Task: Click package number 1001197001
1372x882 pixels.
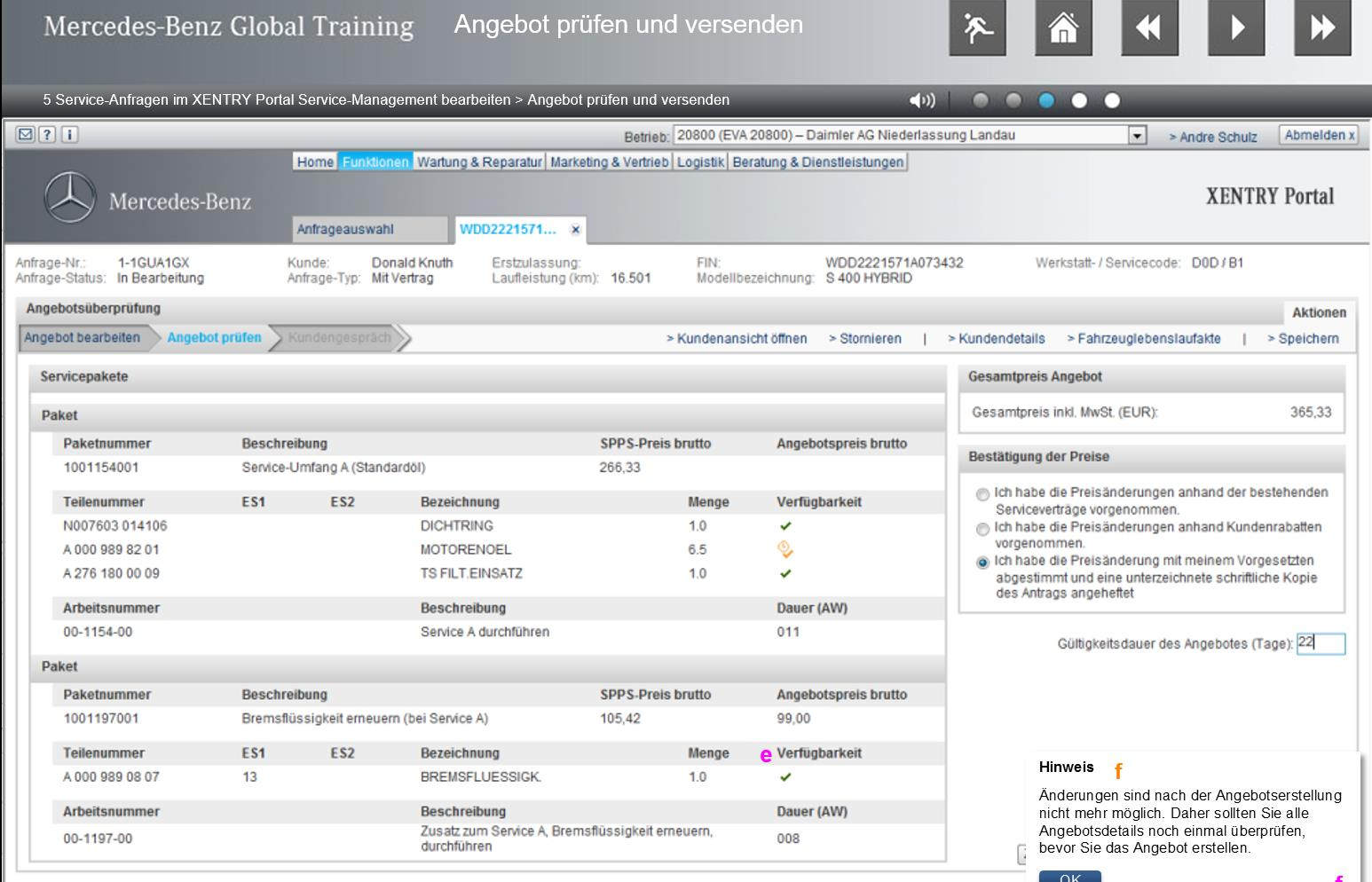Action: [101, 719]
